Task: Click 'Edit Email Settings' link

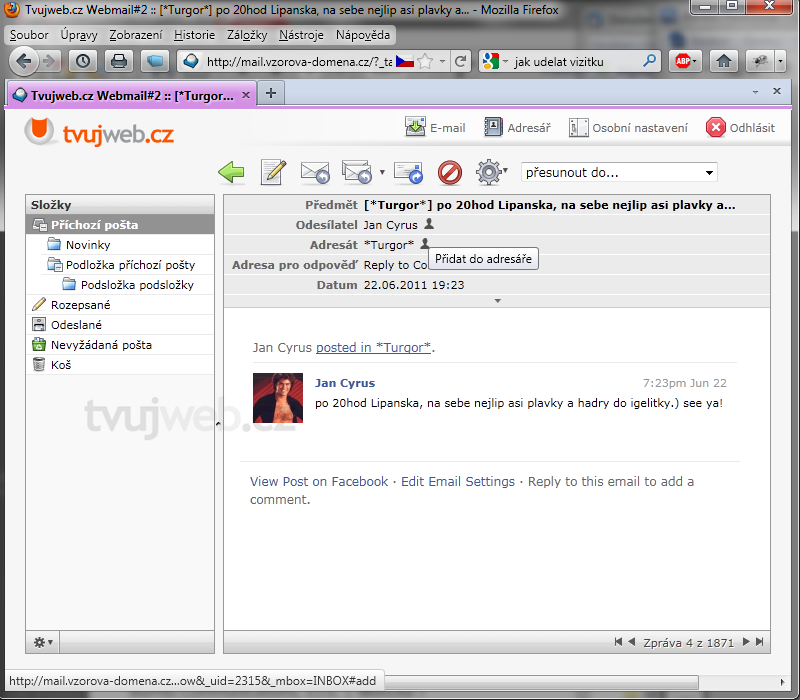Action: pos(458,482)
